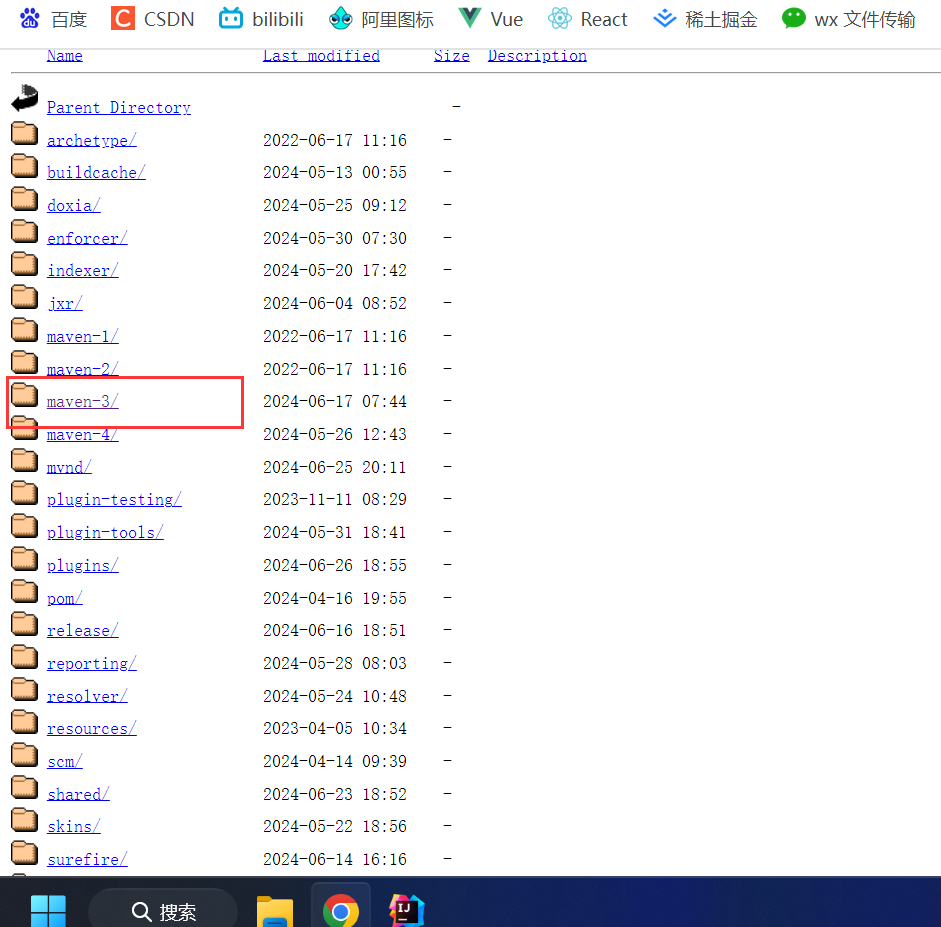Sort listing by Description column
The height and width of the screenshot is (927, 941).
[537, 56]
